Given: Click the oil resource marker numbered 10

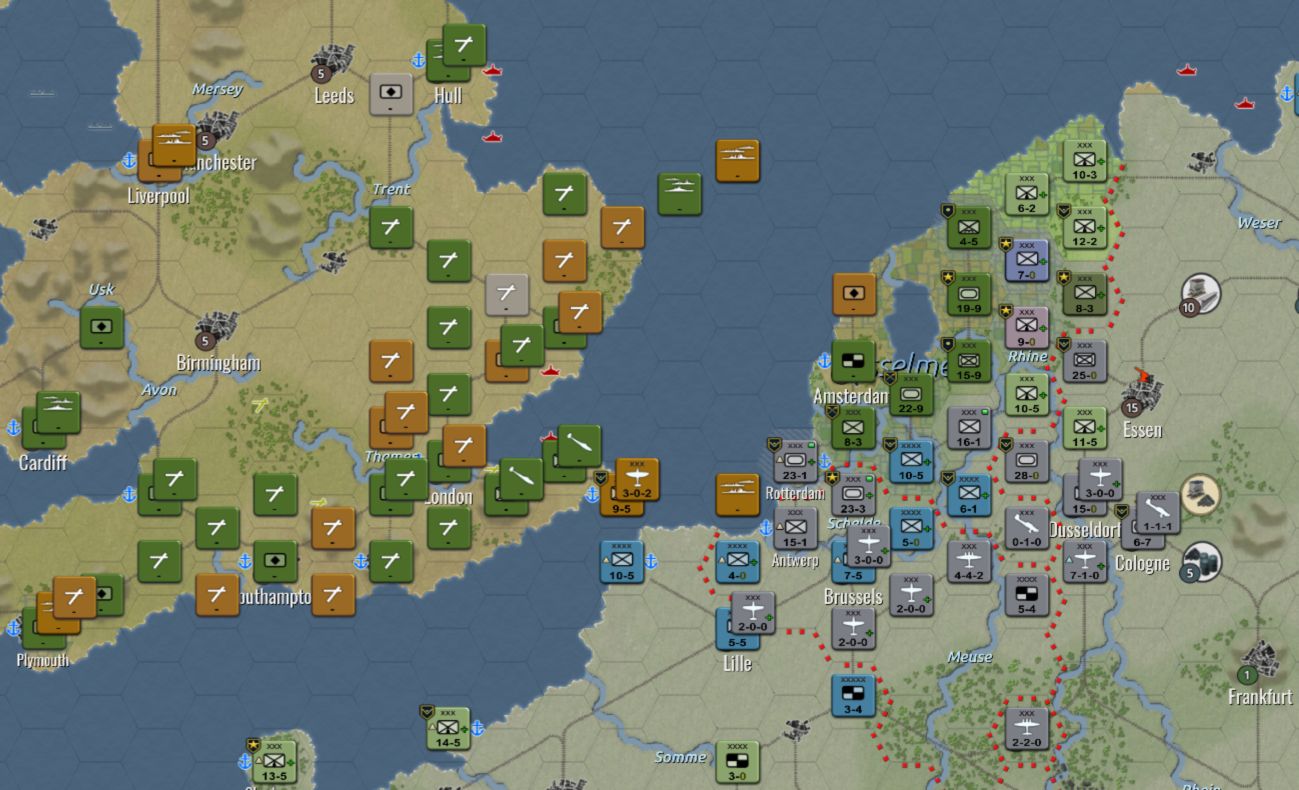Looking at the screenshot, I should click(1198, 295).
